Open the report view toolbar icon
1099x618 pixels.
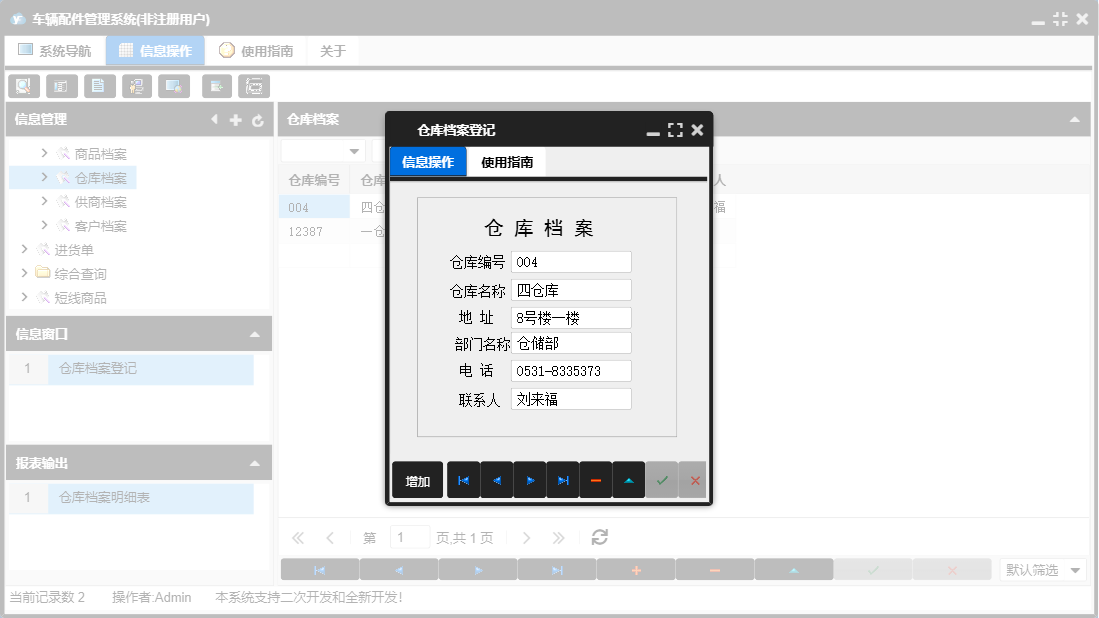(61, 86)
